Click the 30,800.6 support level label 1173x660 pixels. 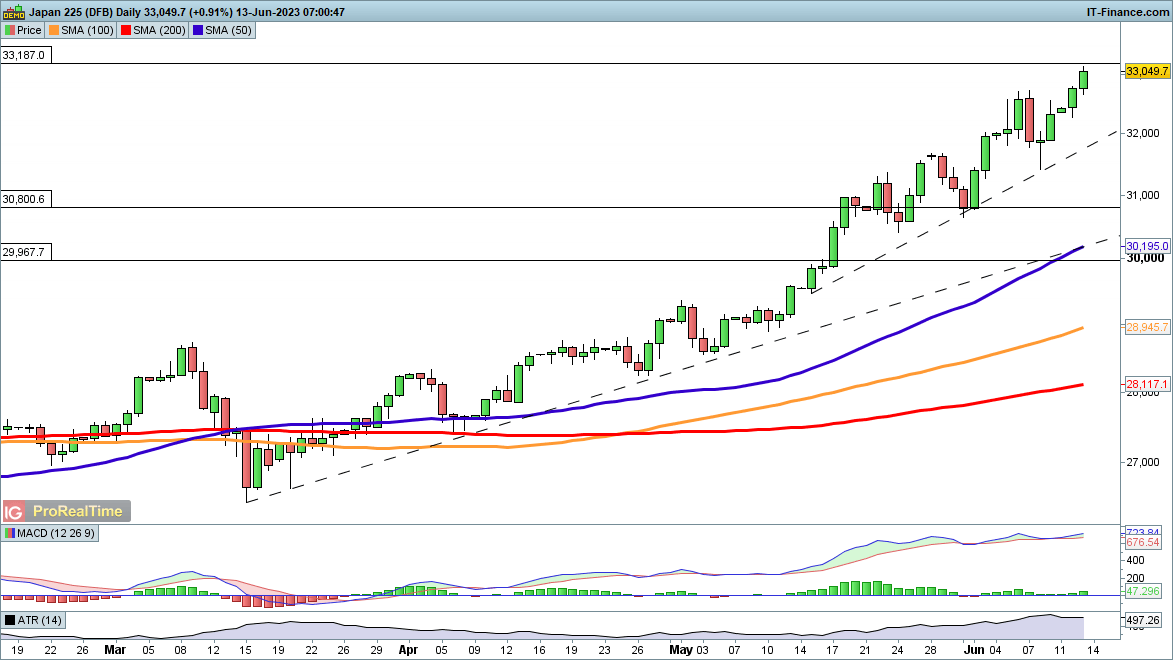25,199
